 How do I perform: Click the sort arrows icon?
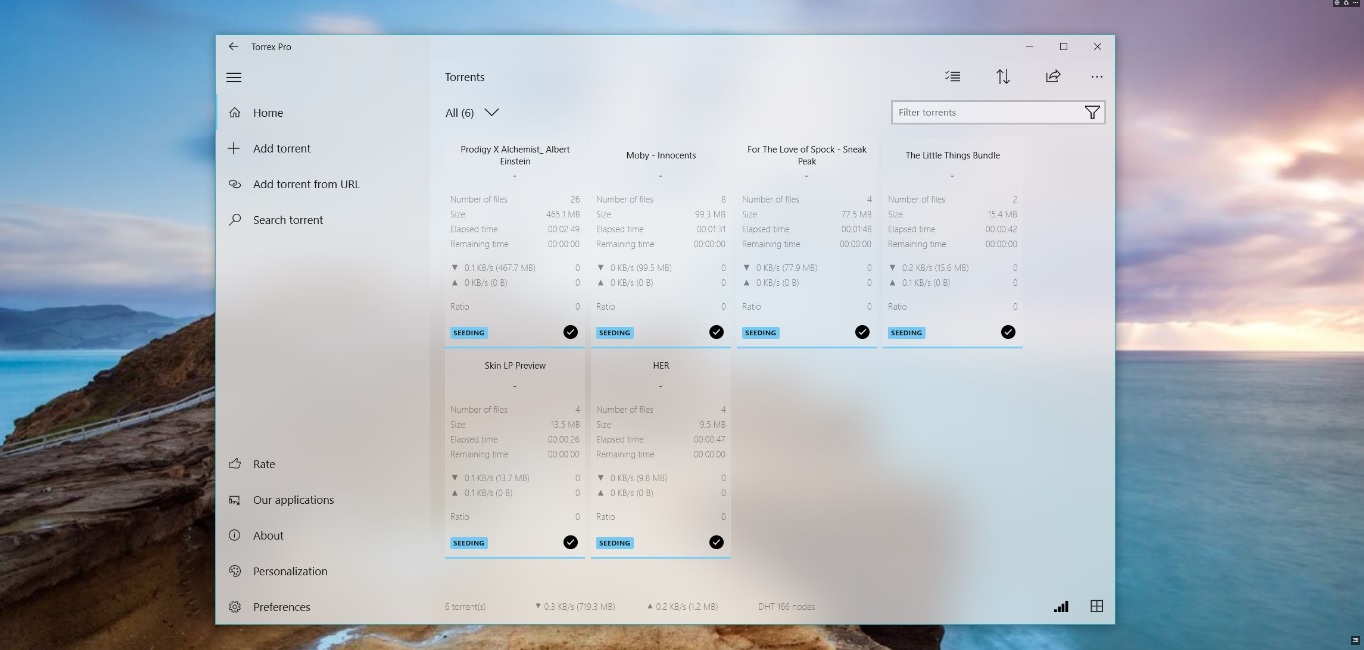[x=1002, y=77]
